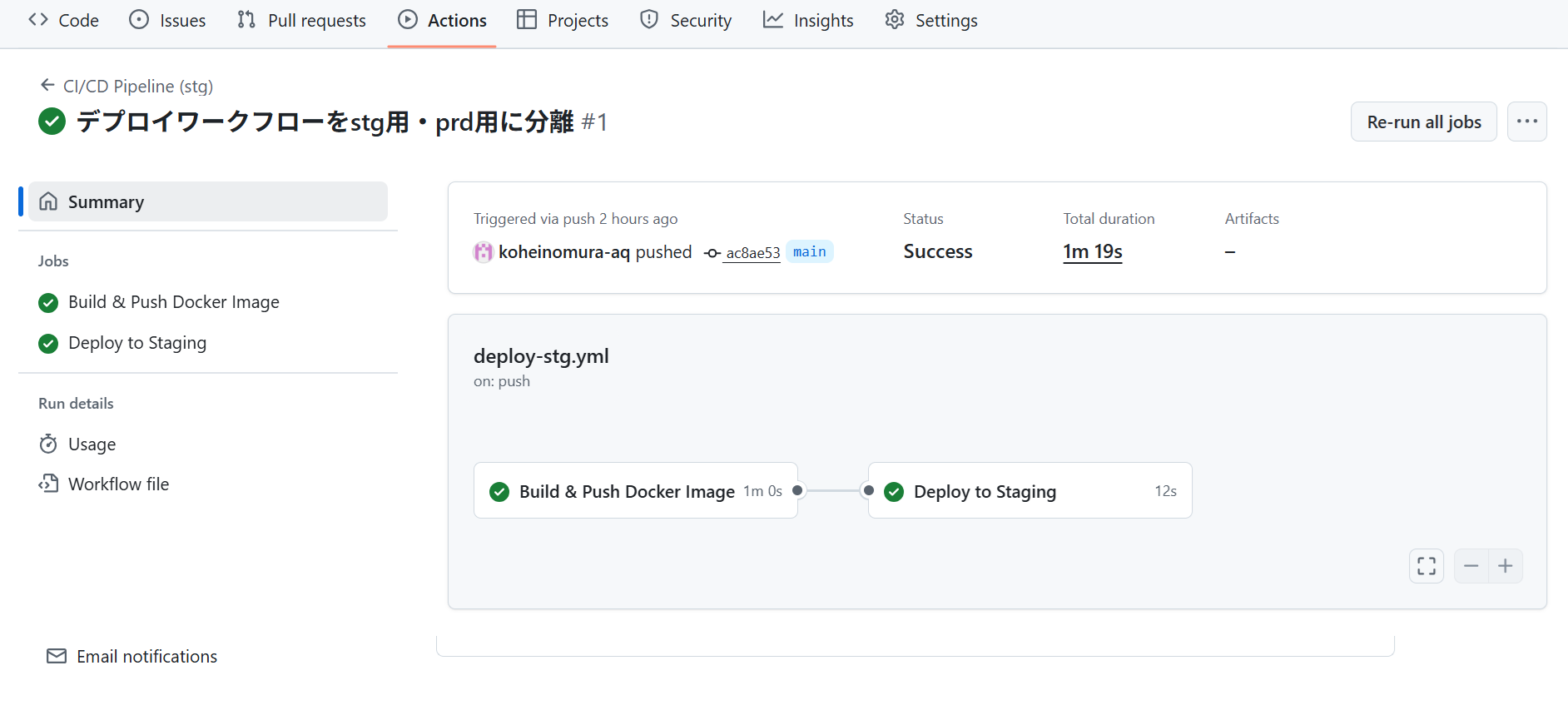Open Deploy to Staging graph node

(x=1030, y=490)
